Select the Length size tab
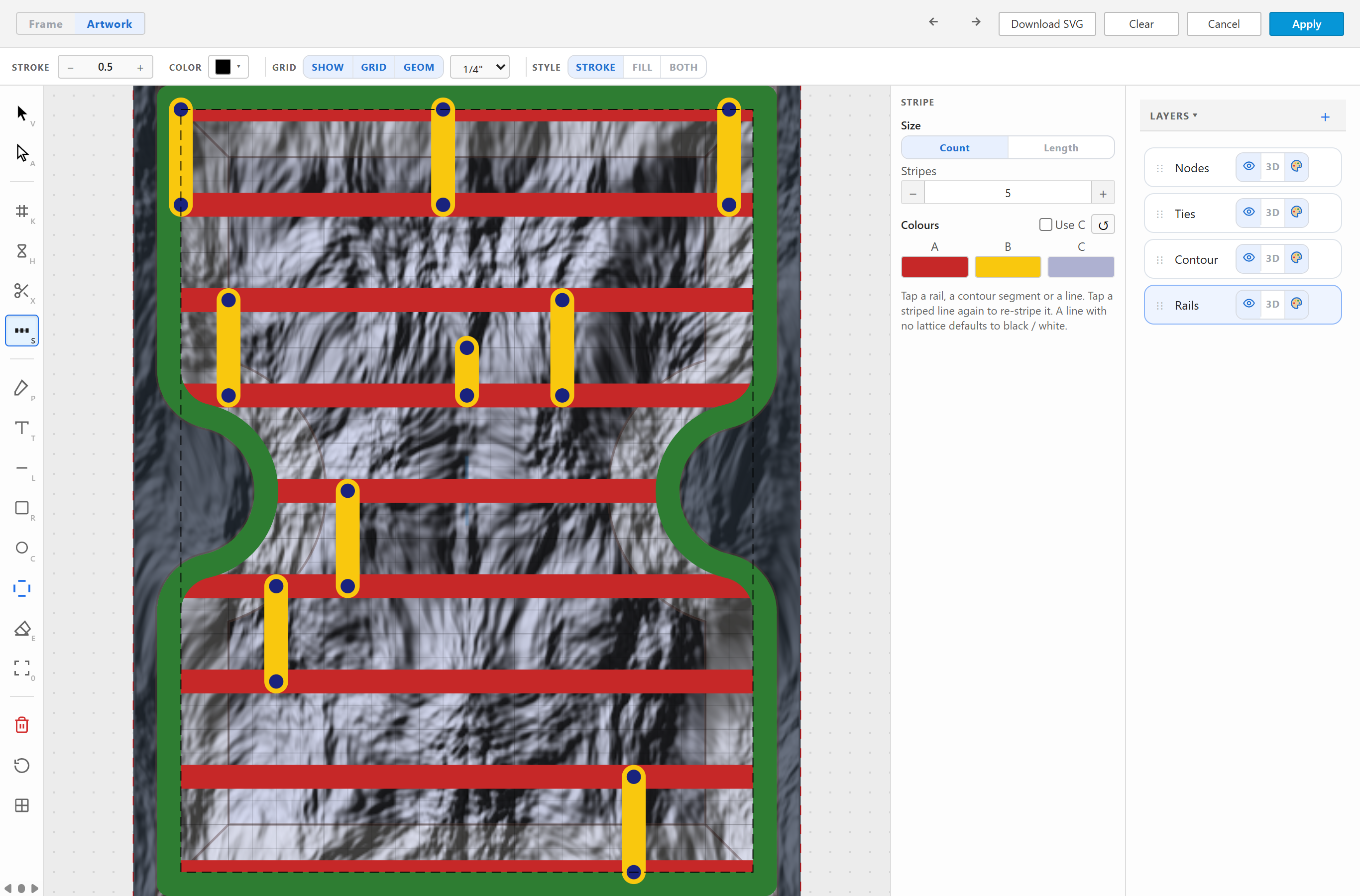 coord(1061,147)
